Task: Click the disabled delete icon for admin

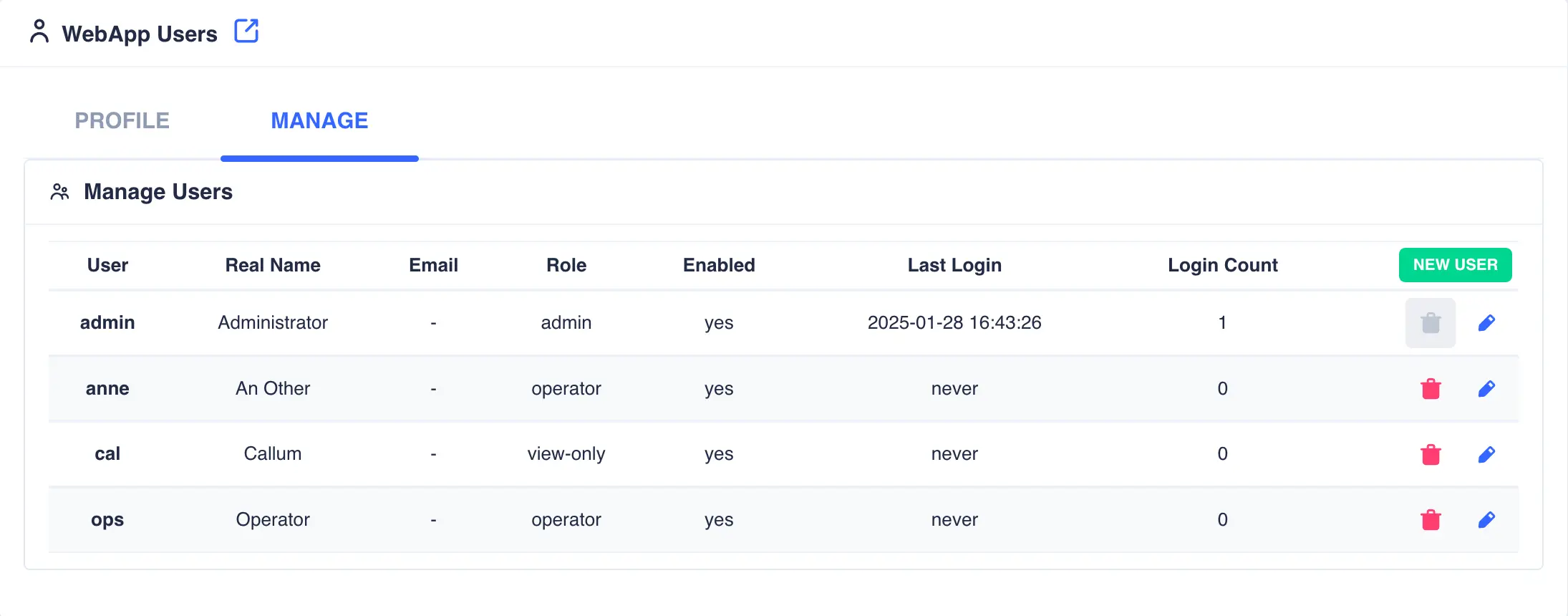Action: point(1430,322)
